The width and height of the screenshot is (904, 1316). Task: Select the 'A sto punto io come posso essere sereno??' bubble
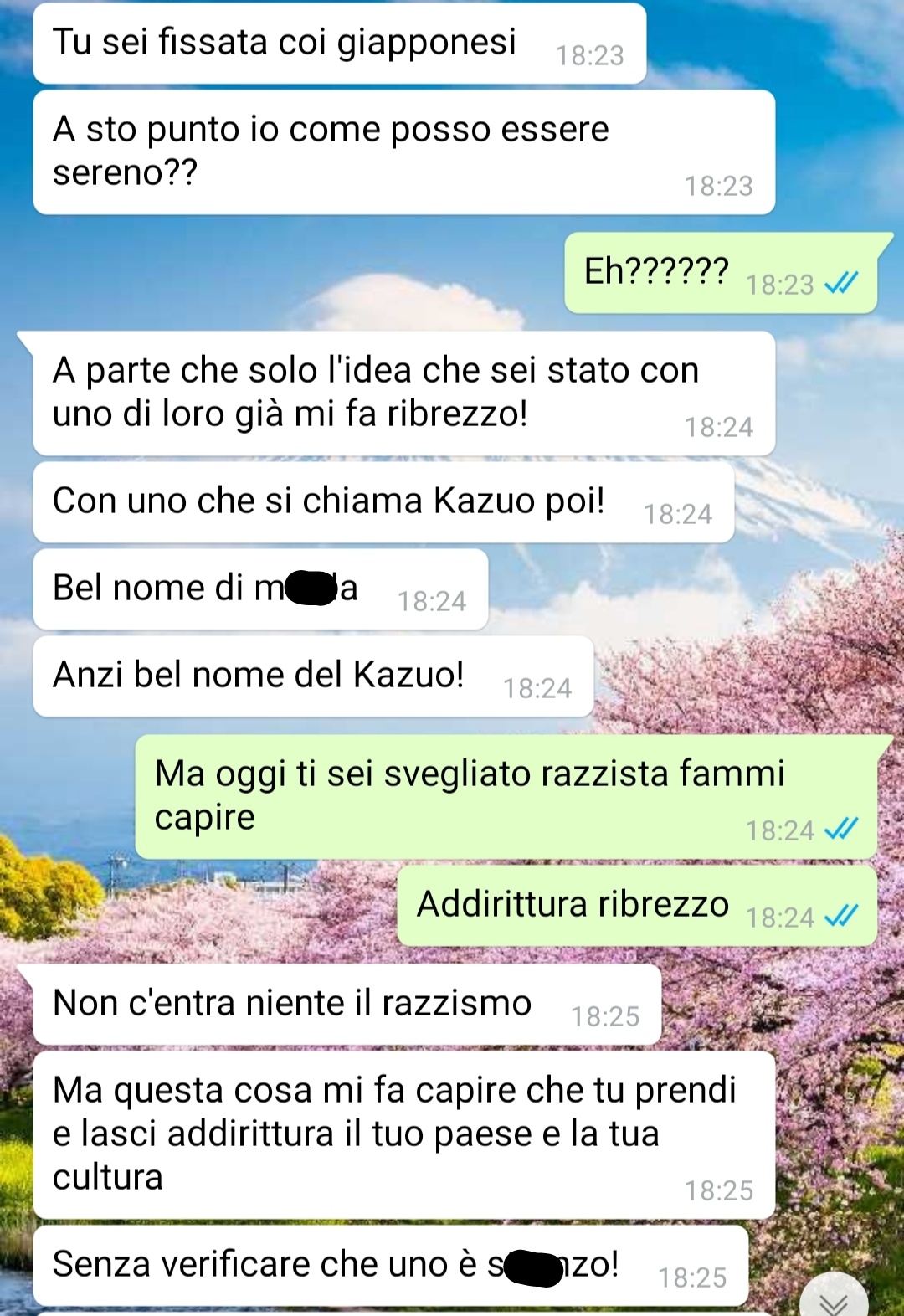click(404, 152)
